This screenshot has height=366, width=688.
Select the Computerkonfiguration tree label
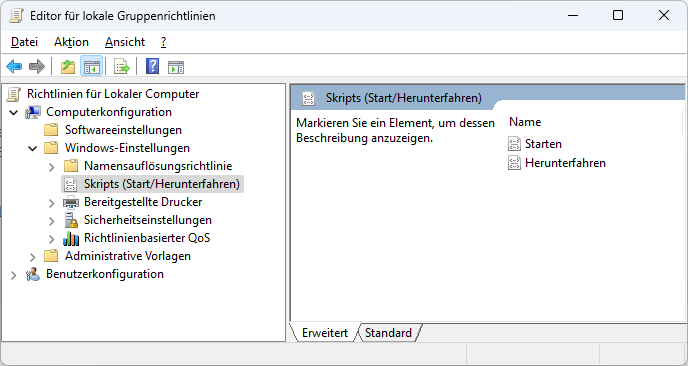109,112
